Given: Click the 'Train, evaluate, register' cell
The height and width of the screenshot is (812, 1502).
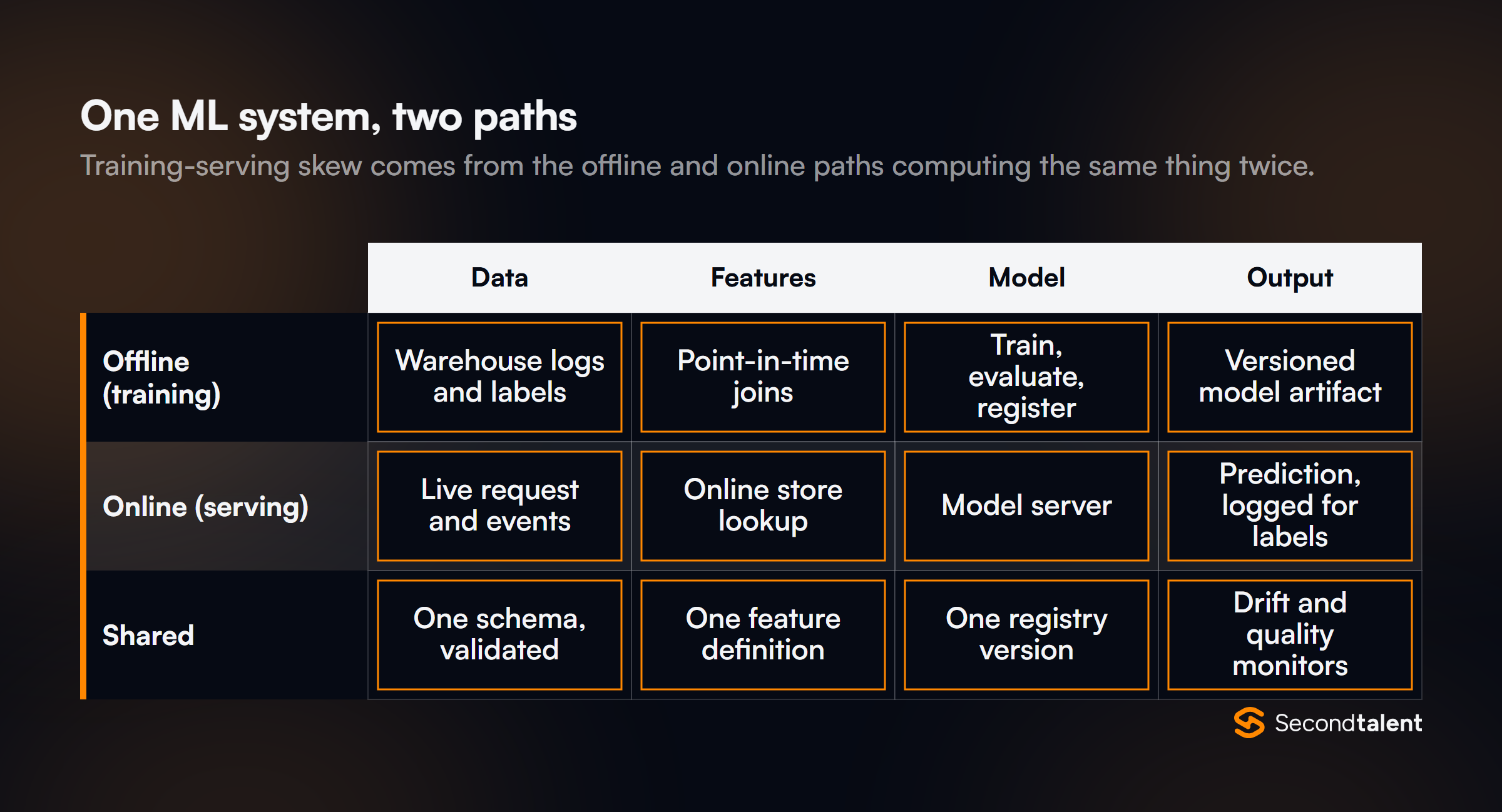Looking at the screenshot, I should [1026, 377].
